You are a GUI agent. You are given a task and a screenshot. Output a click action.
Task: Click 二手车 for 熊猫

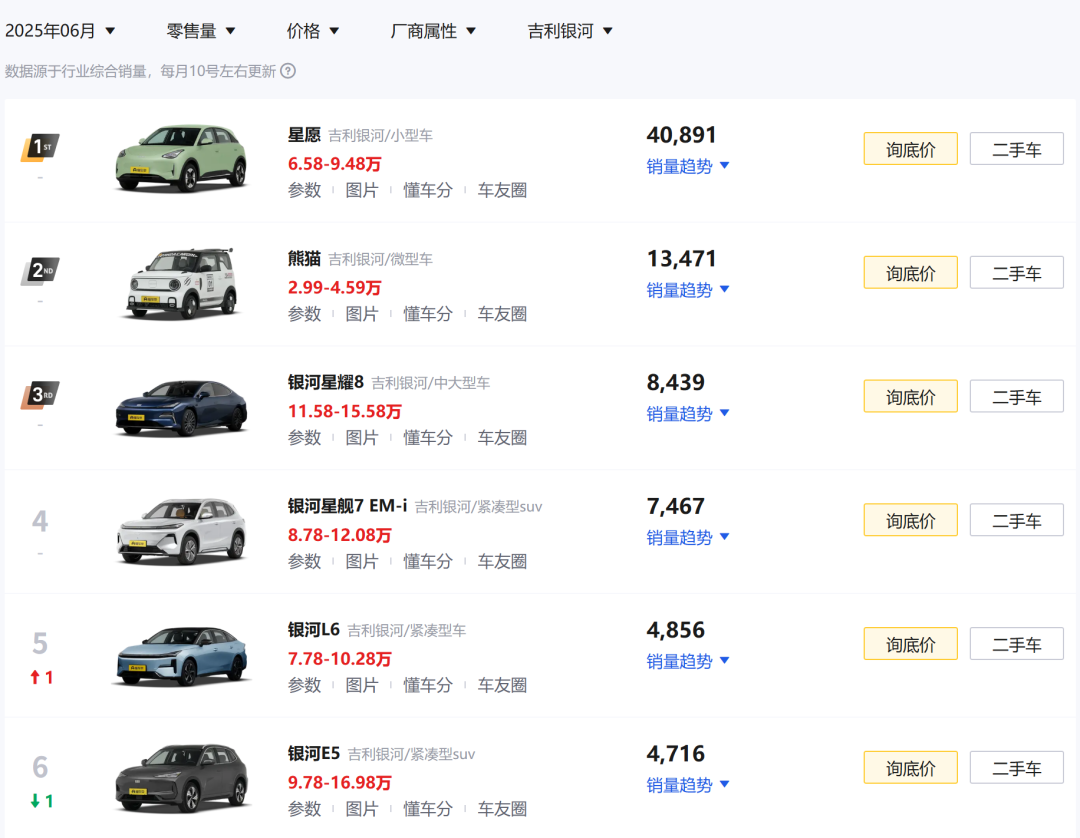[1017, 273]
